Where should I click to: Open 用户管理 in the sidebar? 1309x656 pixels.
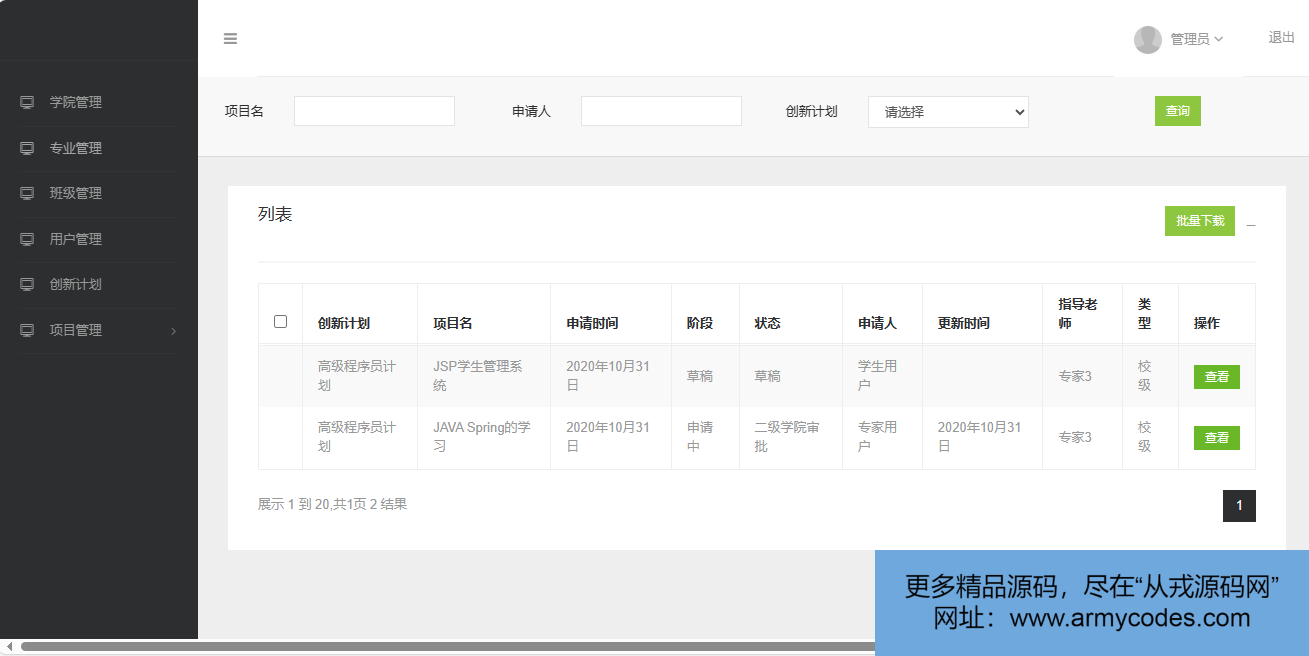coord(76,239)
